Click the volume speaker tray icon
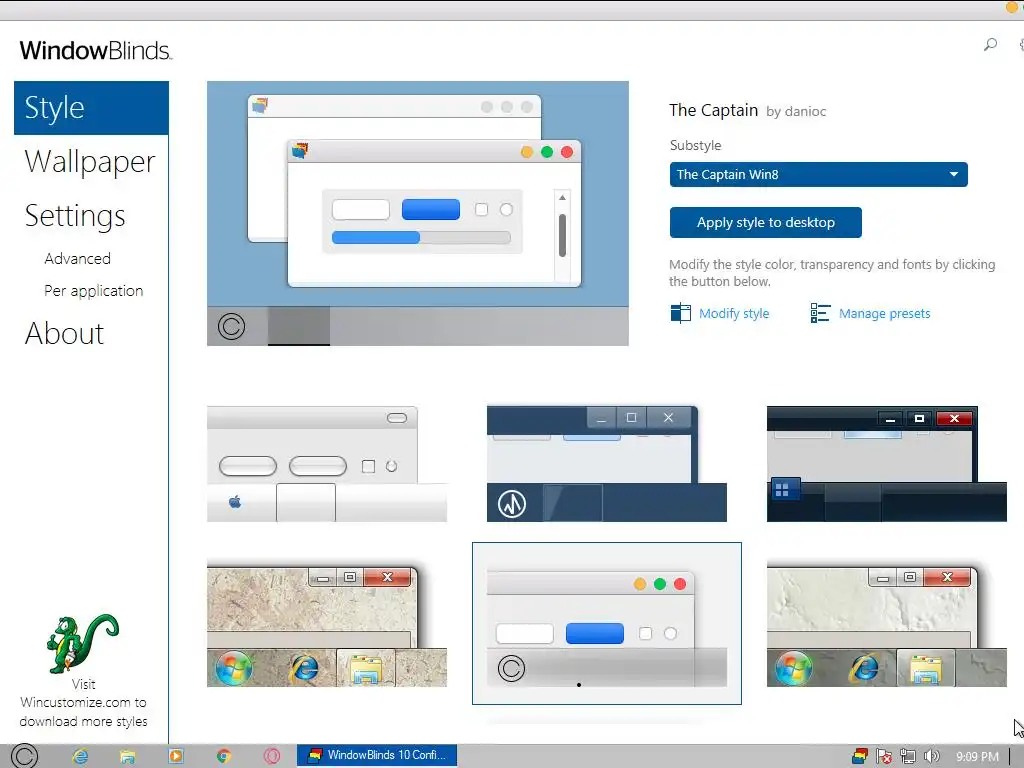Image resolution: width=1024 pixels, height=768 pixels. (931, 756)
